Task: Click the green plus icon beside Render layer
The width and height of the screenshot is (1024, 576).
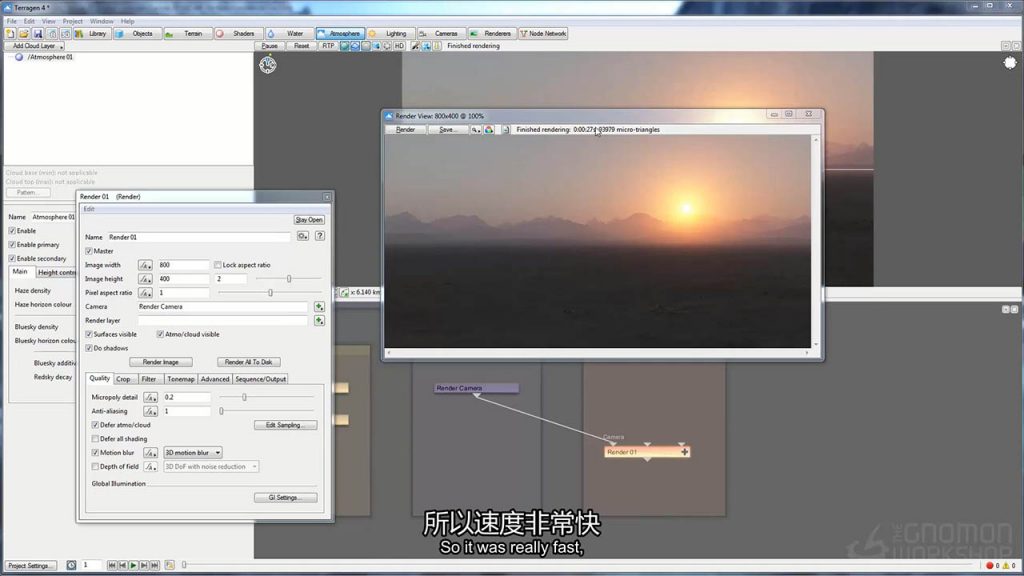Action: [x=319, y=321]
